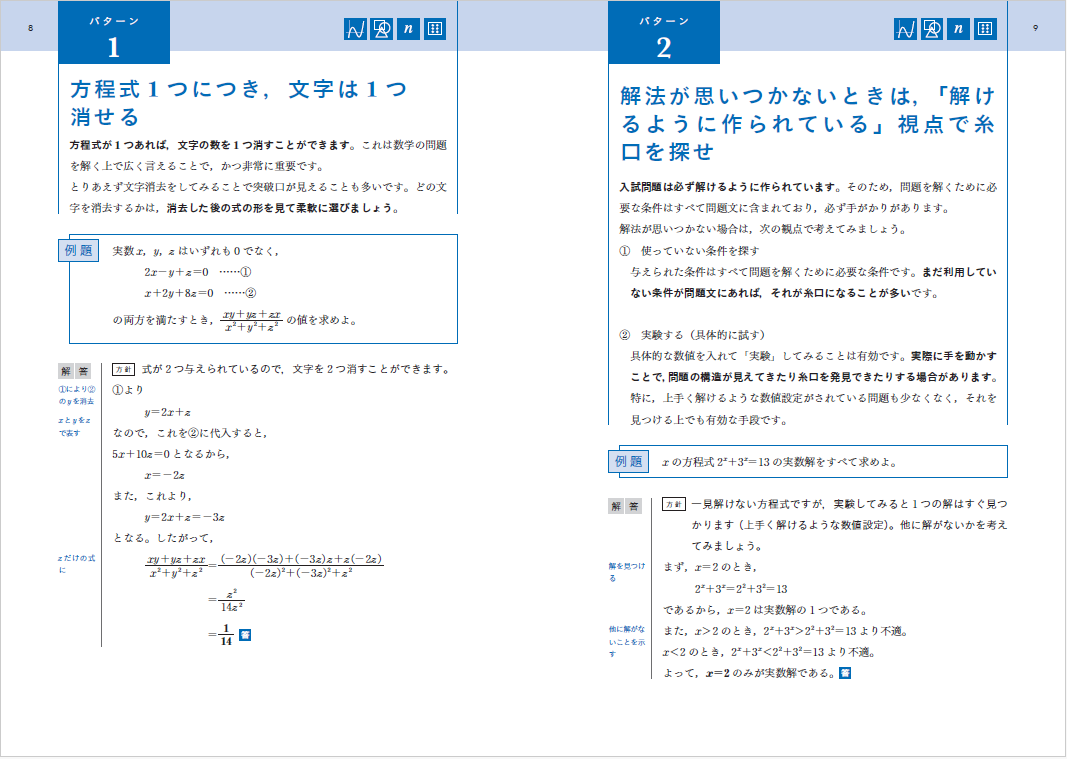Click the 解答 label under Pattern 1 example
1067x759 pixels.
click(74, 371)
